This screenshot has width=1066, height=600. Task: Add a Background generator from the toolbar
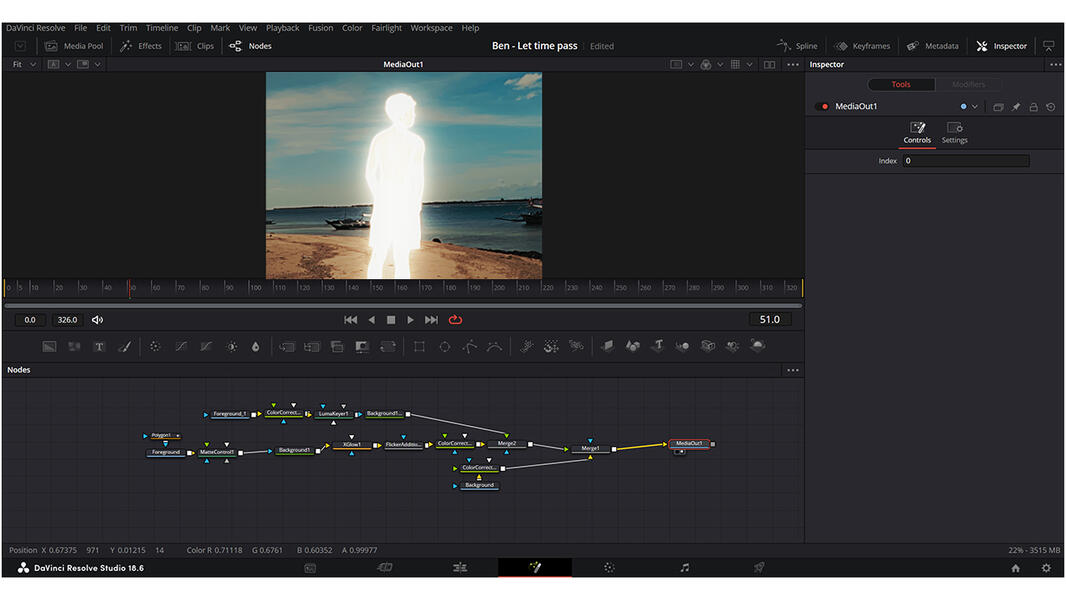tap(49, 347)
